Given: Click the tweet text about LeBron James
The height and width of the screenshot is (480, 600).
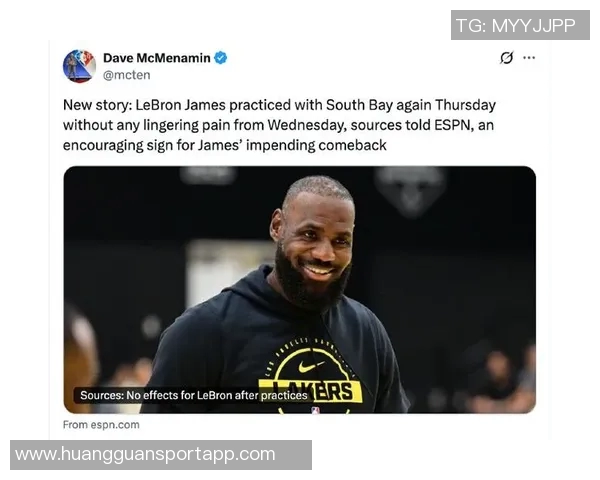Looking at the screenshot, I should (279, 125).
